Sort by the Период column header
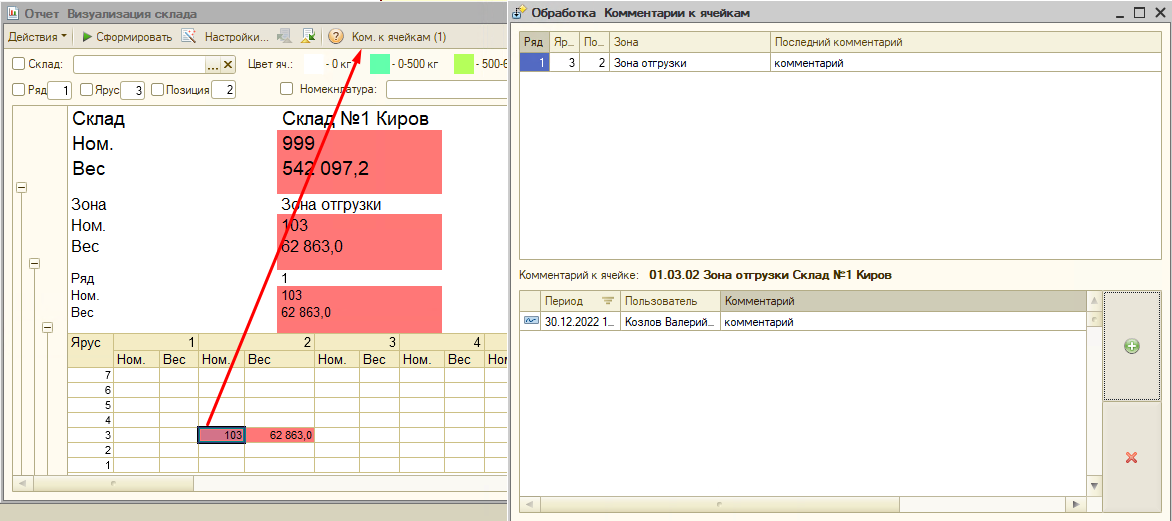This screenshot has width=1172, height=521. pos(579,301)
